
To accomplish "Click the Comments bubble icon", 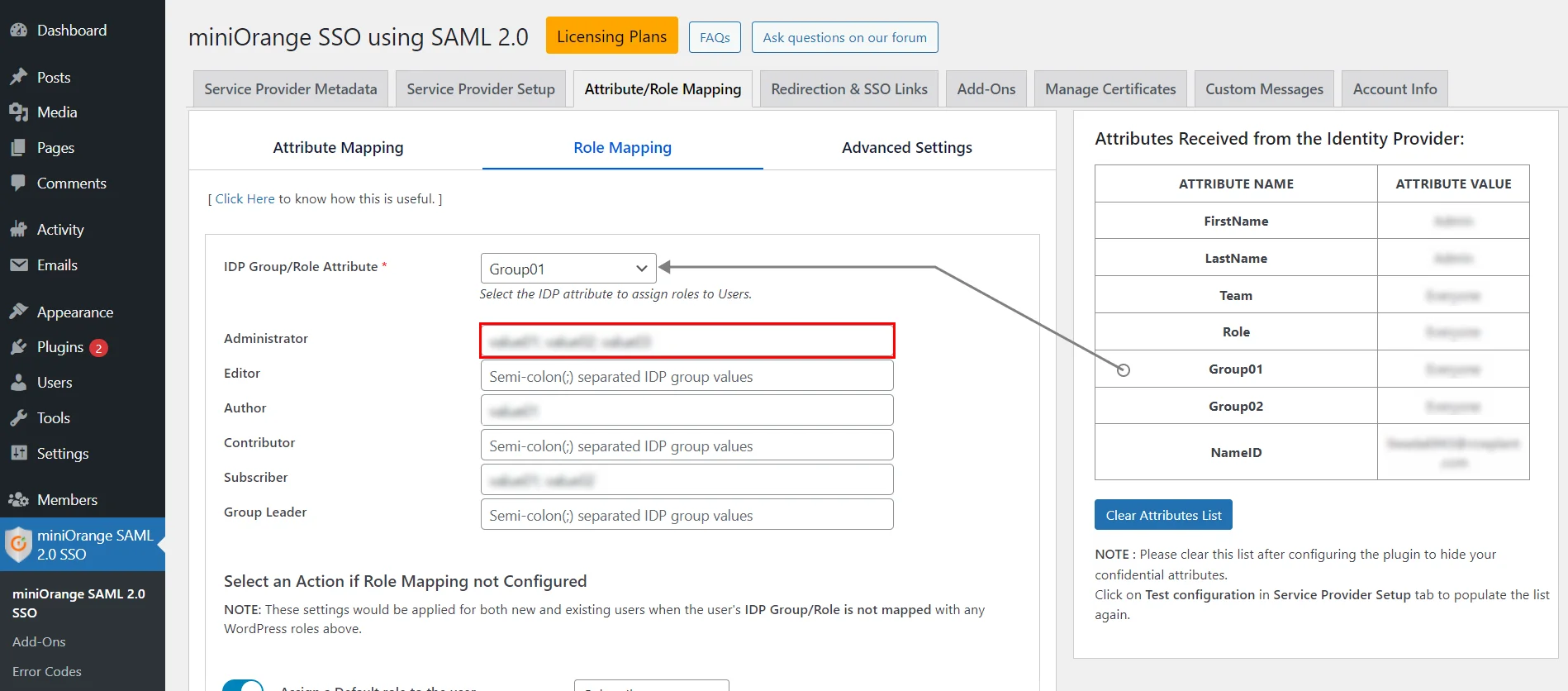I will tap(18, 183).
